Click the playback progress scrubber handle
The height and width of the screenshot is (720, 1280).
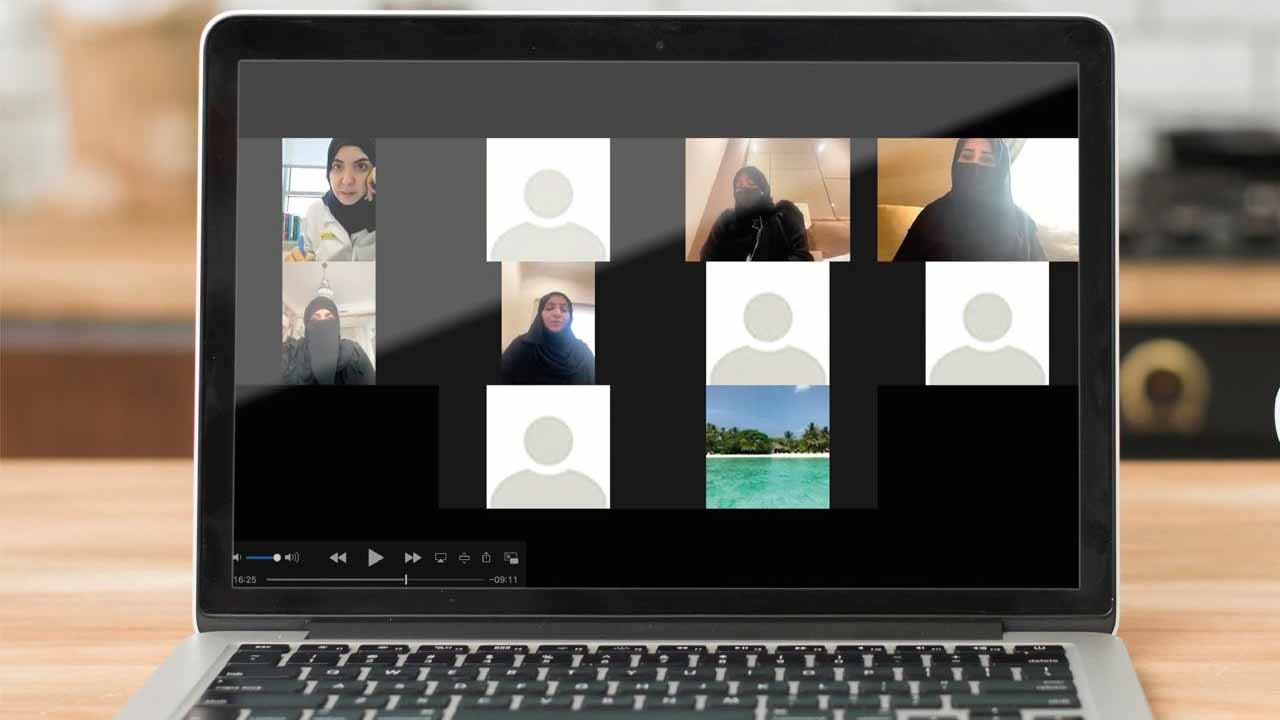click(x=405, y=580)
